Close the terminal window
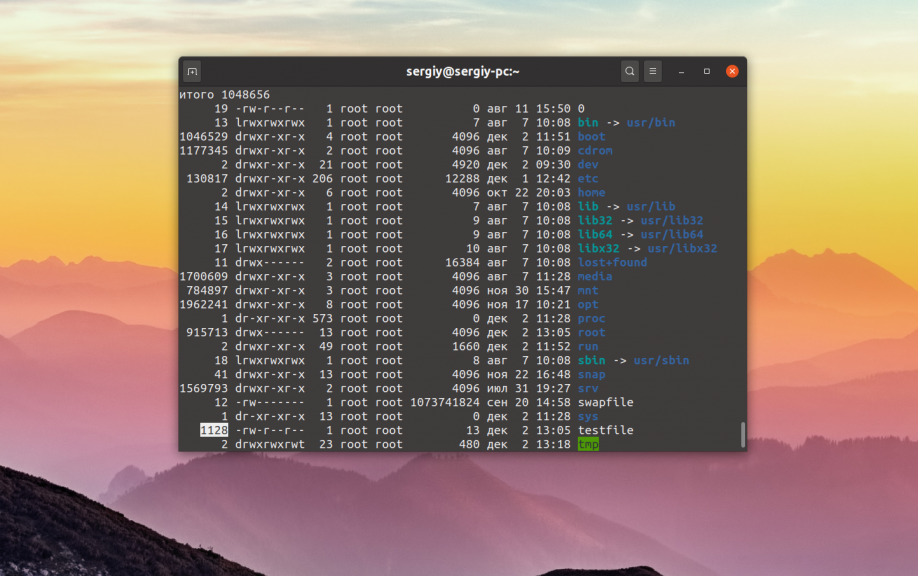 (732, 71)
